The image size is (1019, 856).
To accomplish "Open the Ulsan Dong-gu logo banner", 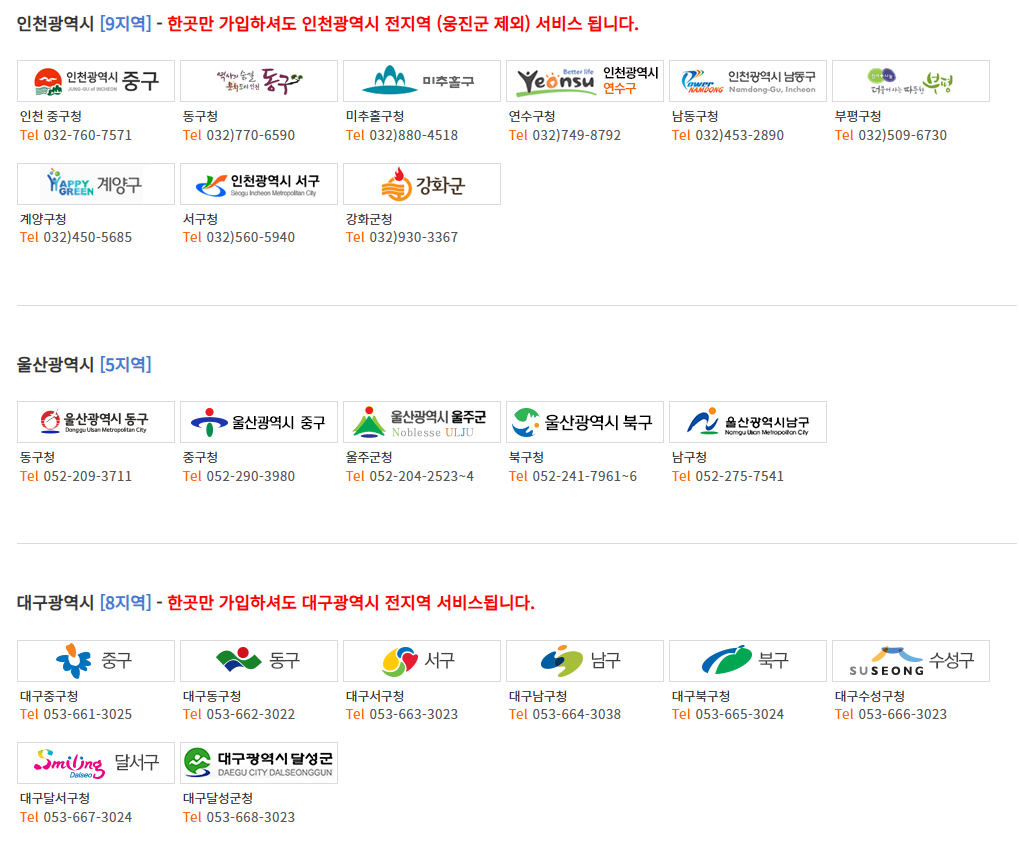I will (x=96, y=422).
